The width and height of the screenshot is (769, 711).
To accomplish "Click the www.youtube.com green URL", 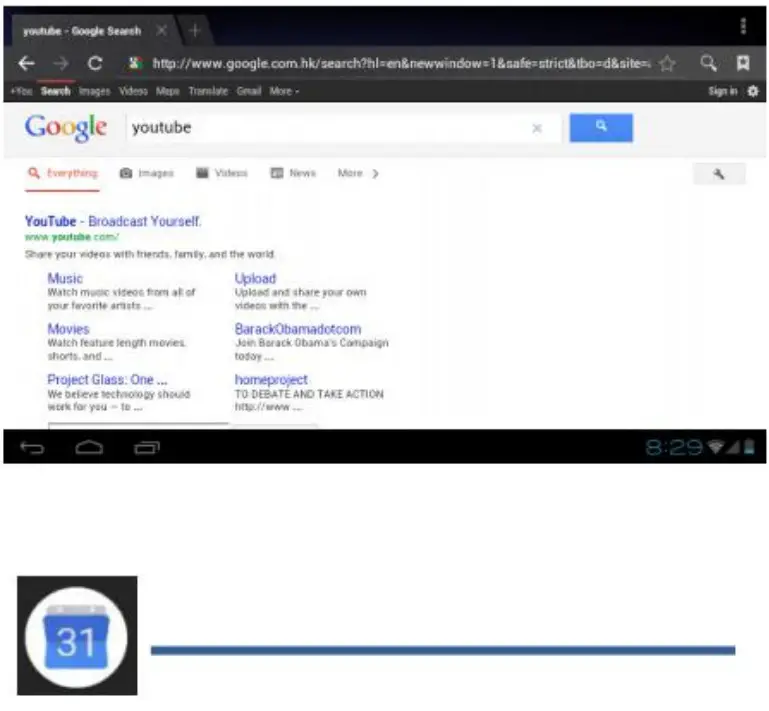I will [72, 237].
